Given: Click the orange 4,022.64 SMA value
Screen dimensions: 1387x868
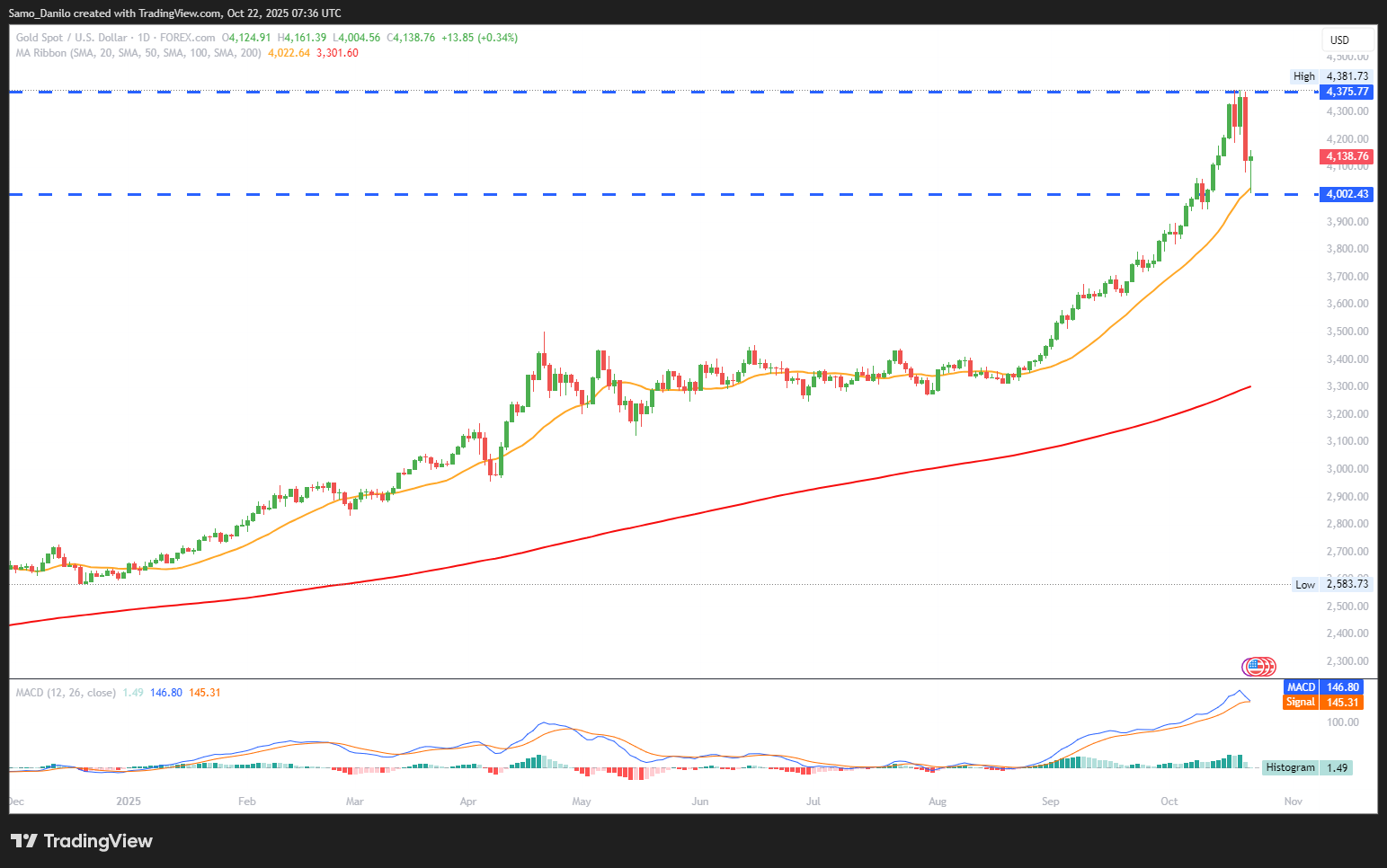Looking at the screenshot, I should [x=289, y=53].
